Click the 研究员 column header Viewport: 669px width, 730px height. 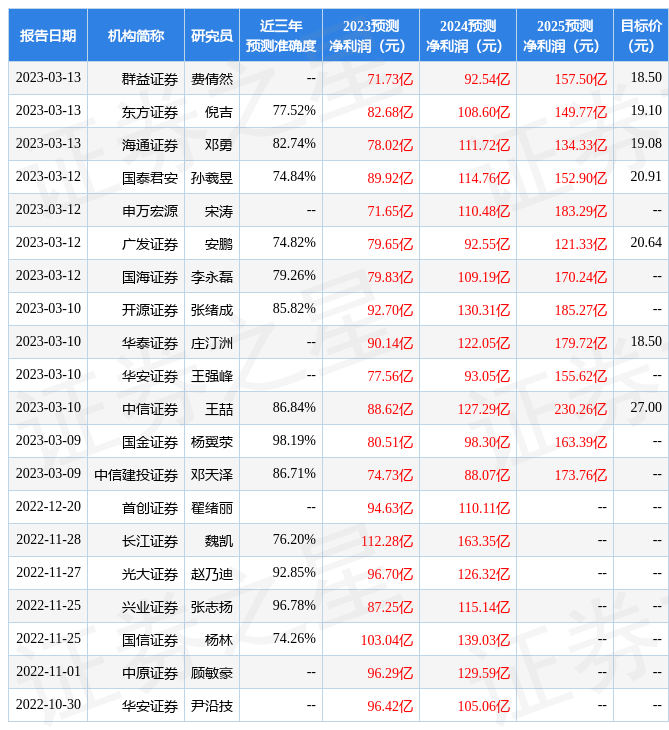212,35
